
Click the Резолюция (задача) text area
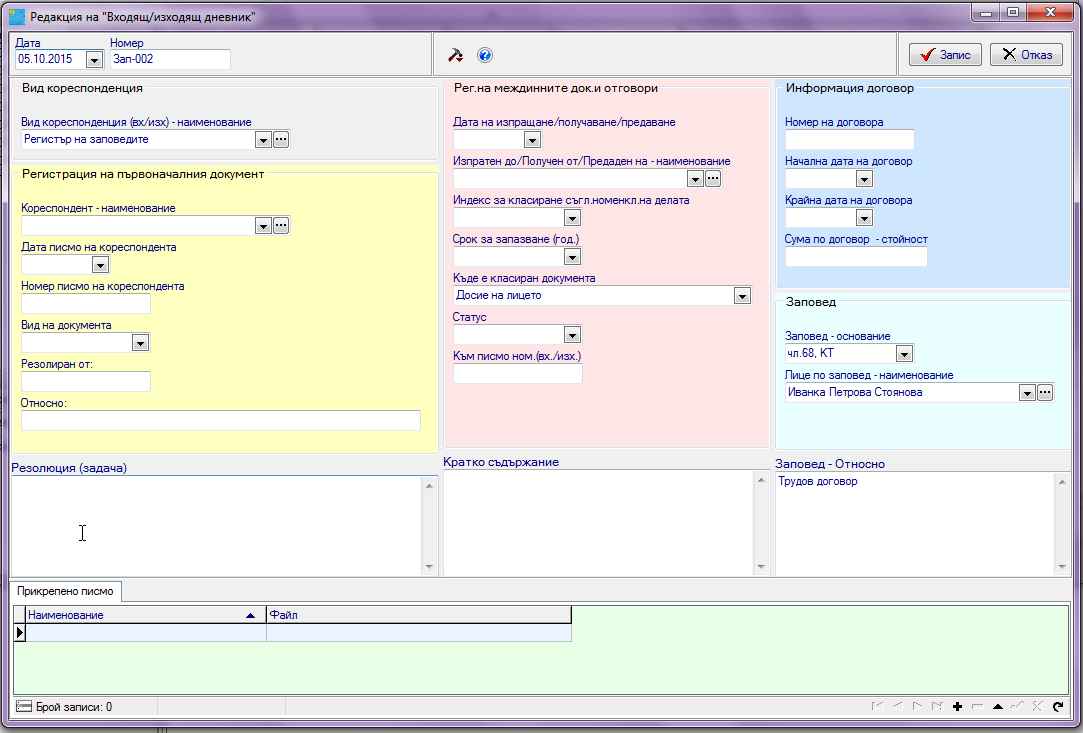[218, 526]
